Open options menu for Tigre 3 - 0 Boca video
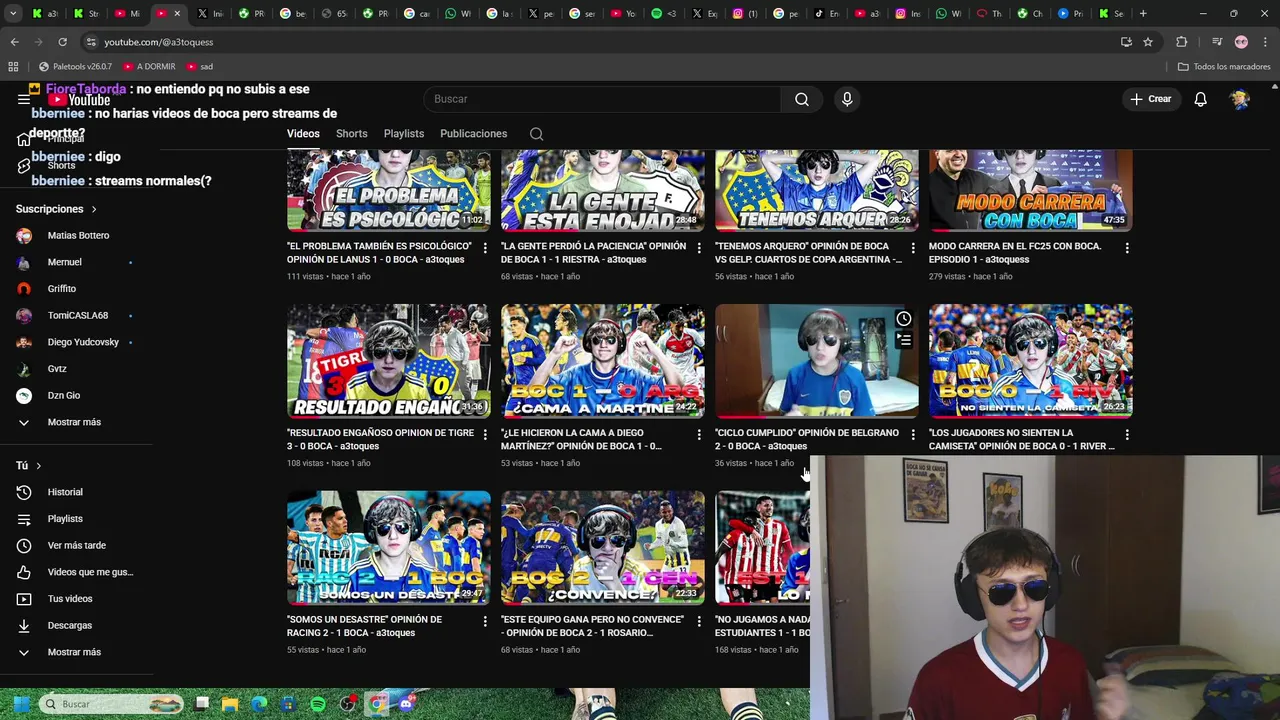Image resolution: width=1280 pixels, height=720 pixels. click(x=485, y=434)
